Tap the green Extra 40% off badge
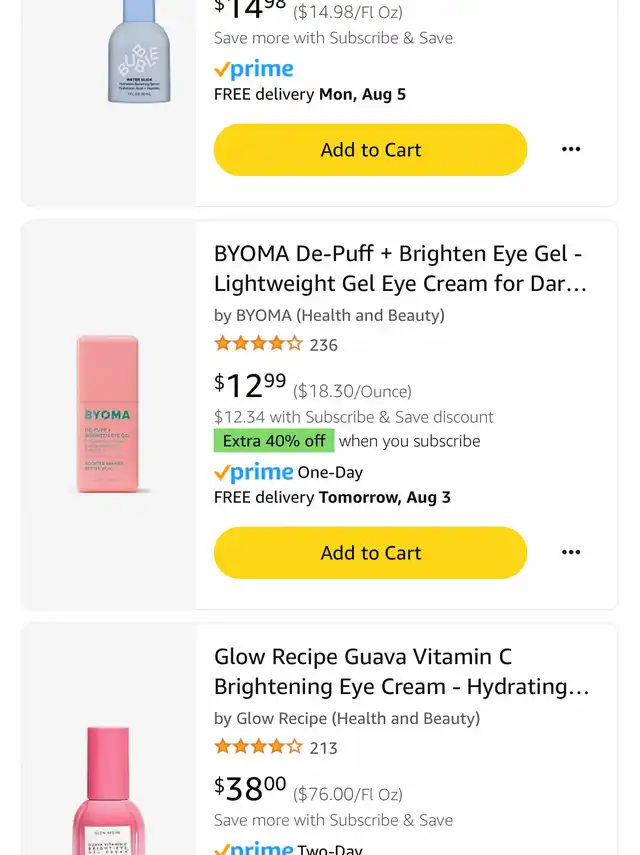The image size is (640, 855). tap(274, 441)
